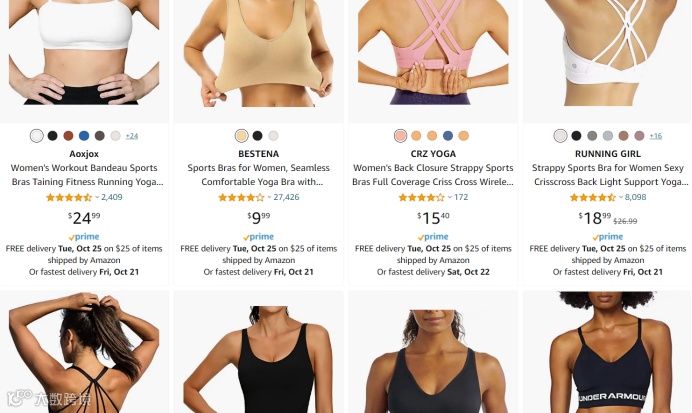
Task: Open the 27,426 reviews for BESTENA
Action: point(286,197)
